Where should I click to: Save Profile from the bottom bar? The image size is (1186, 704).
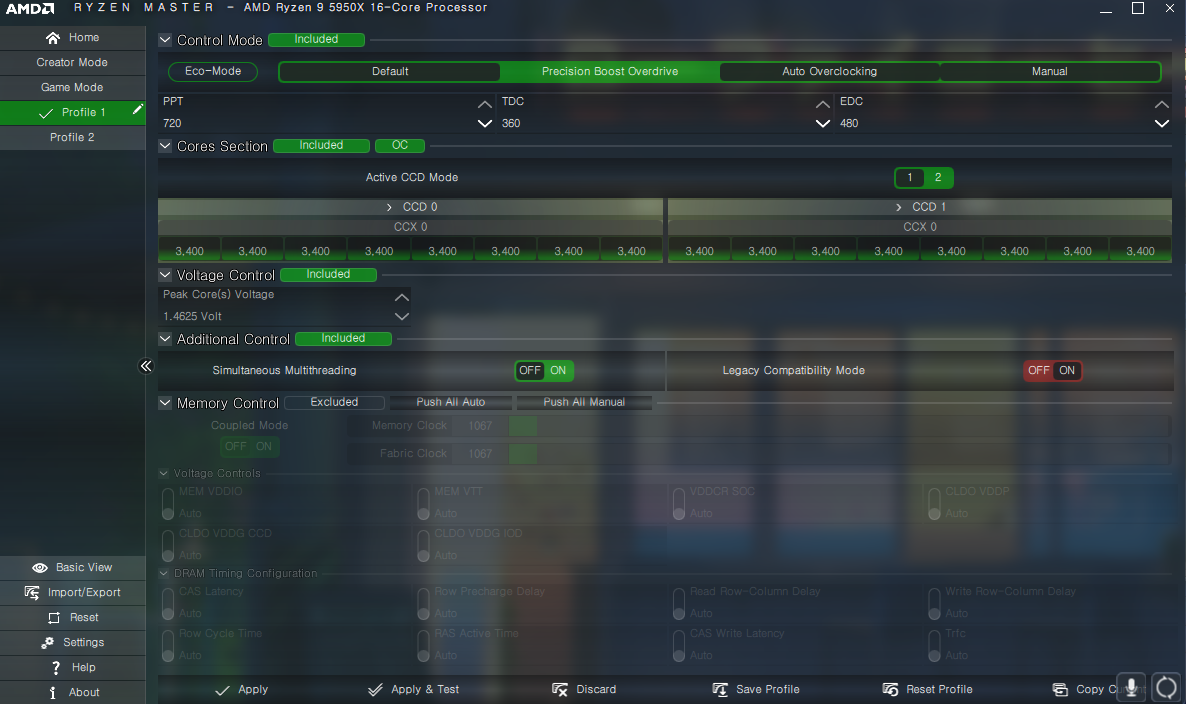point(756,690)
